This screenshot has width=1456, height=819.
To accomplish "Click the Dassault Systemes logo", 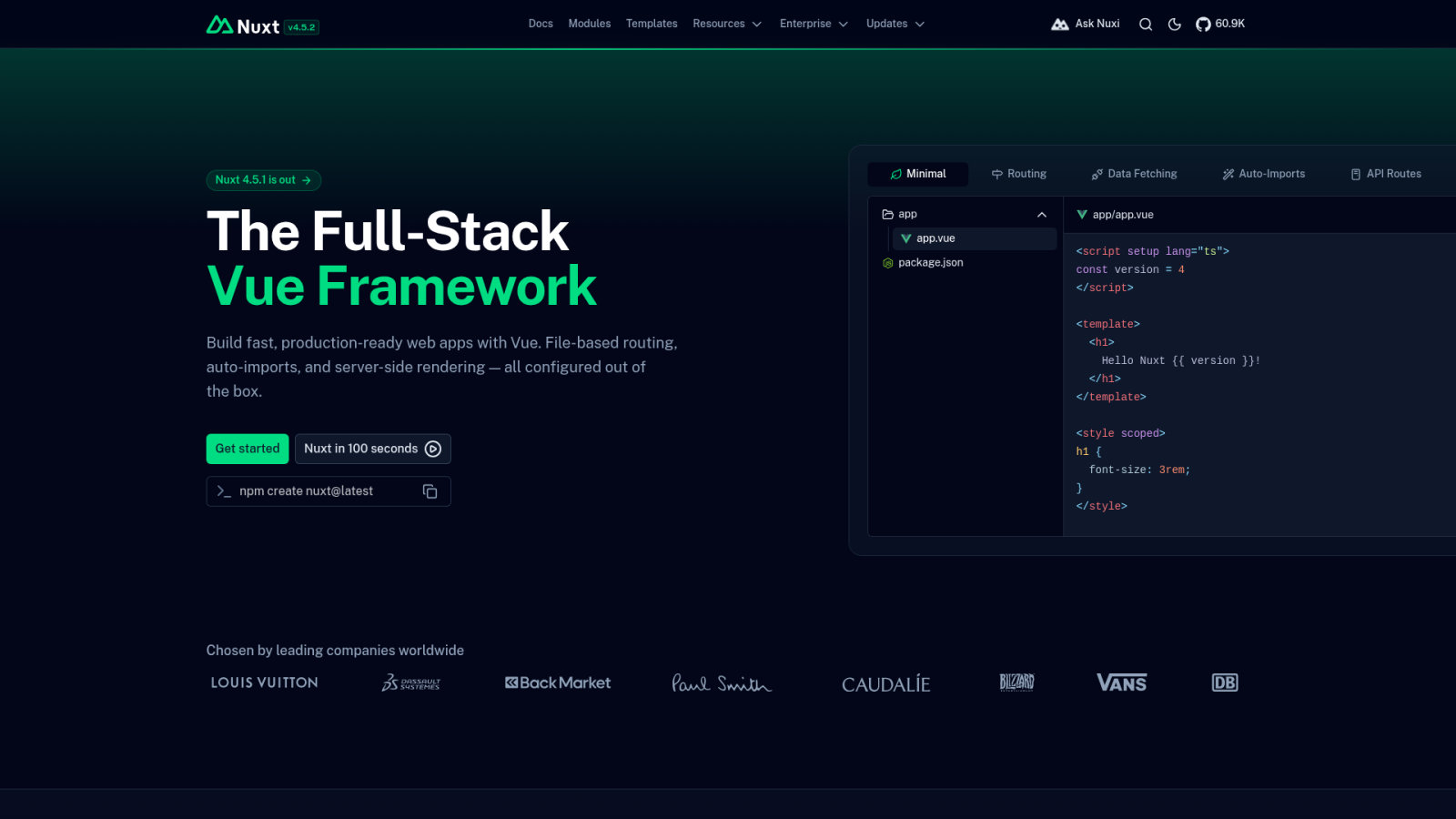I will point(410,682).
